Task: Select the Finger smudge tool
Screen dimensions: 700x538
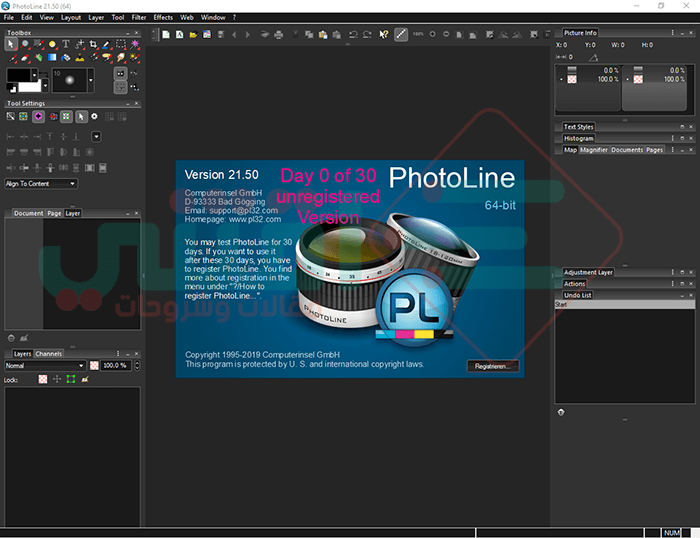Action: pyautogui.click(x=121, y=57)
